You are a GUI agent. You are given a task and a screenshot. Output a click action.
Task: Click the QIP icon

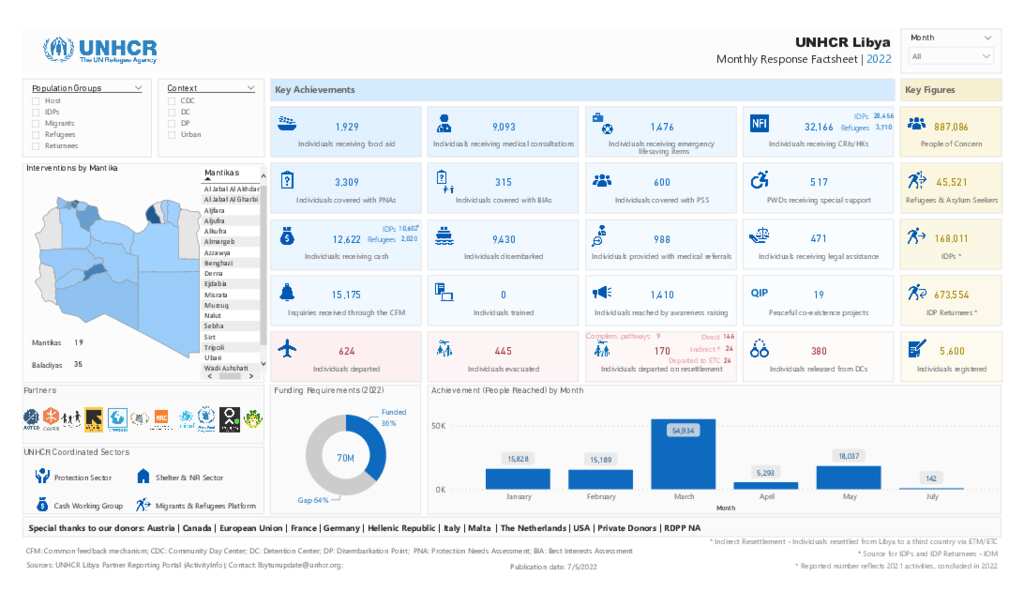759,293
